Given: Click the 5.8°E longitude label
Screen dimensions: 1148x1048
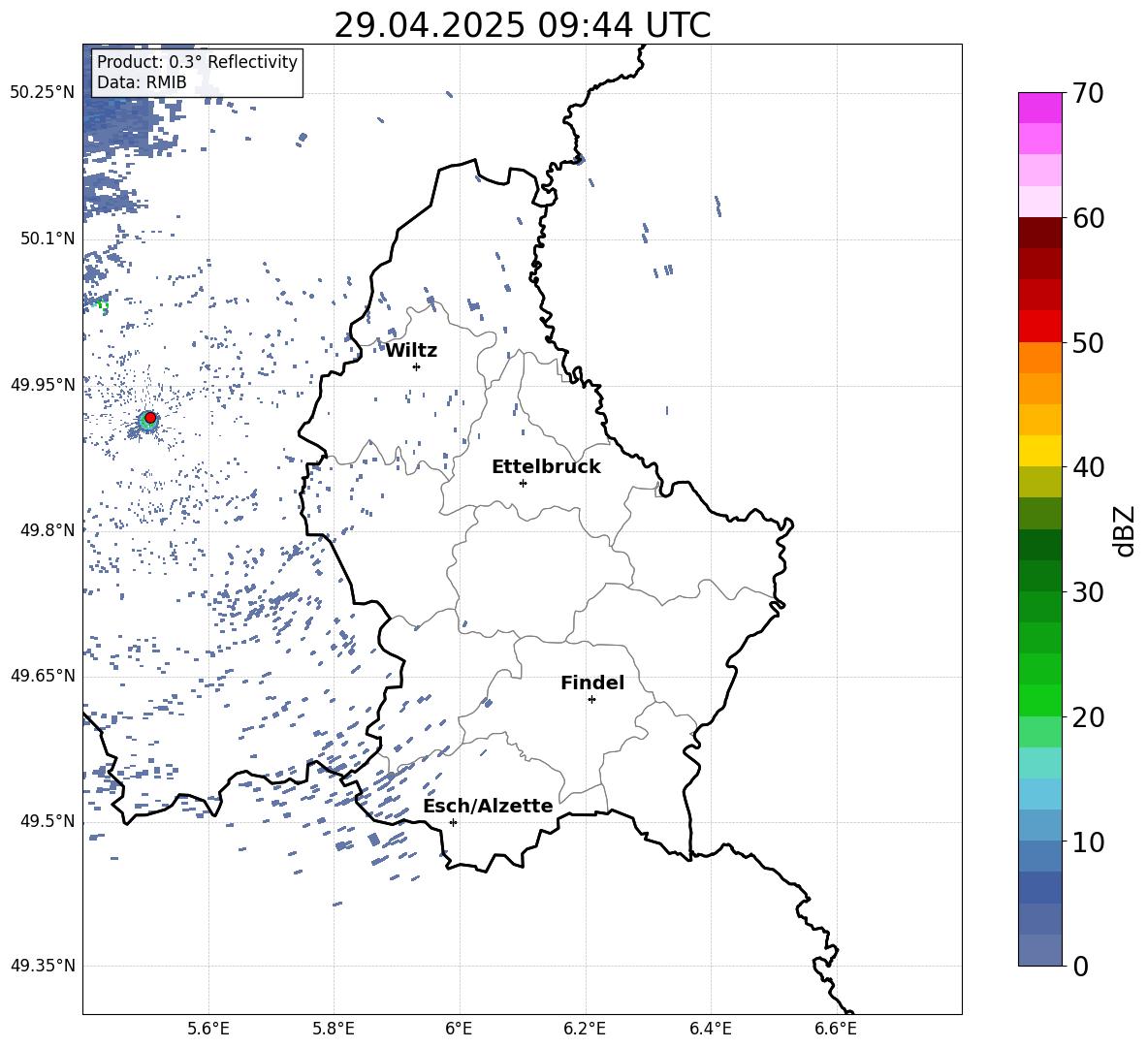Looking at the screenshot, I should 334,1029.
